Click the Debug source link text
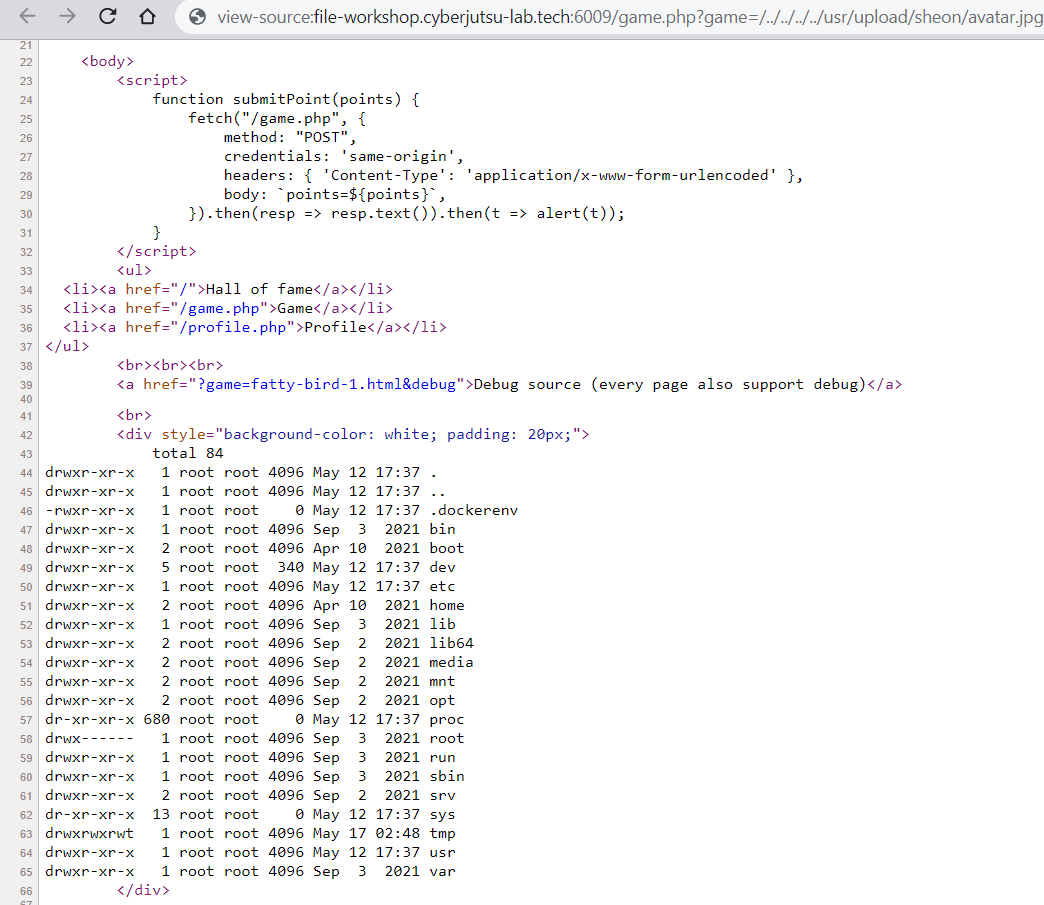This screenshot has height=905, width=1044. coord(669,384)
